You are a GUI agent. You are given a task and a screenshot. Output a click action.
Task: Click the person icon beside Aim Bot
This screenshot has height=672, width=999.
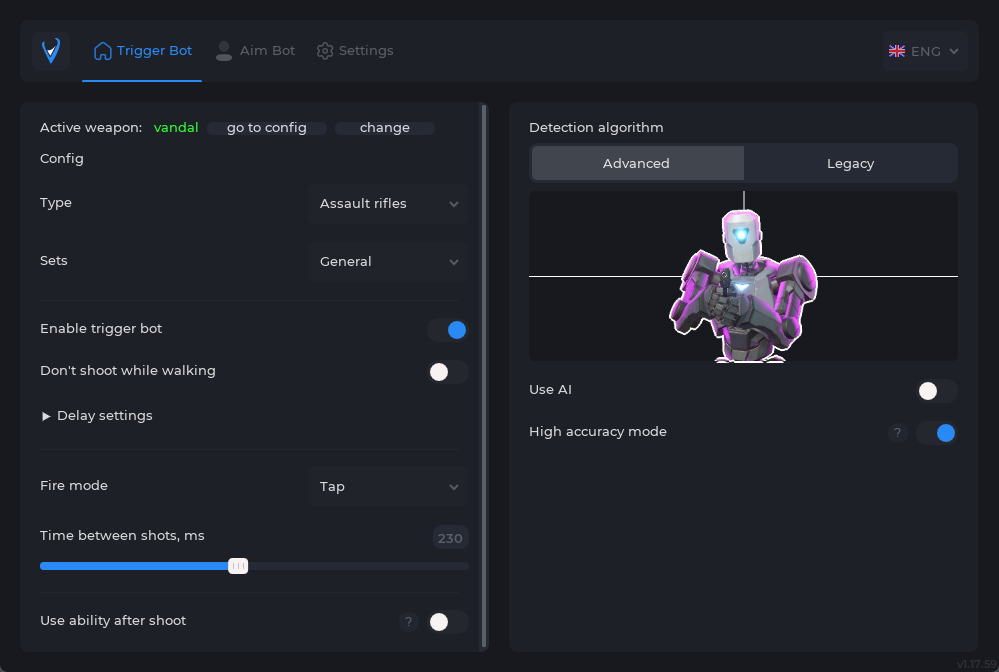pyautogui.click(x=224, y=50)
